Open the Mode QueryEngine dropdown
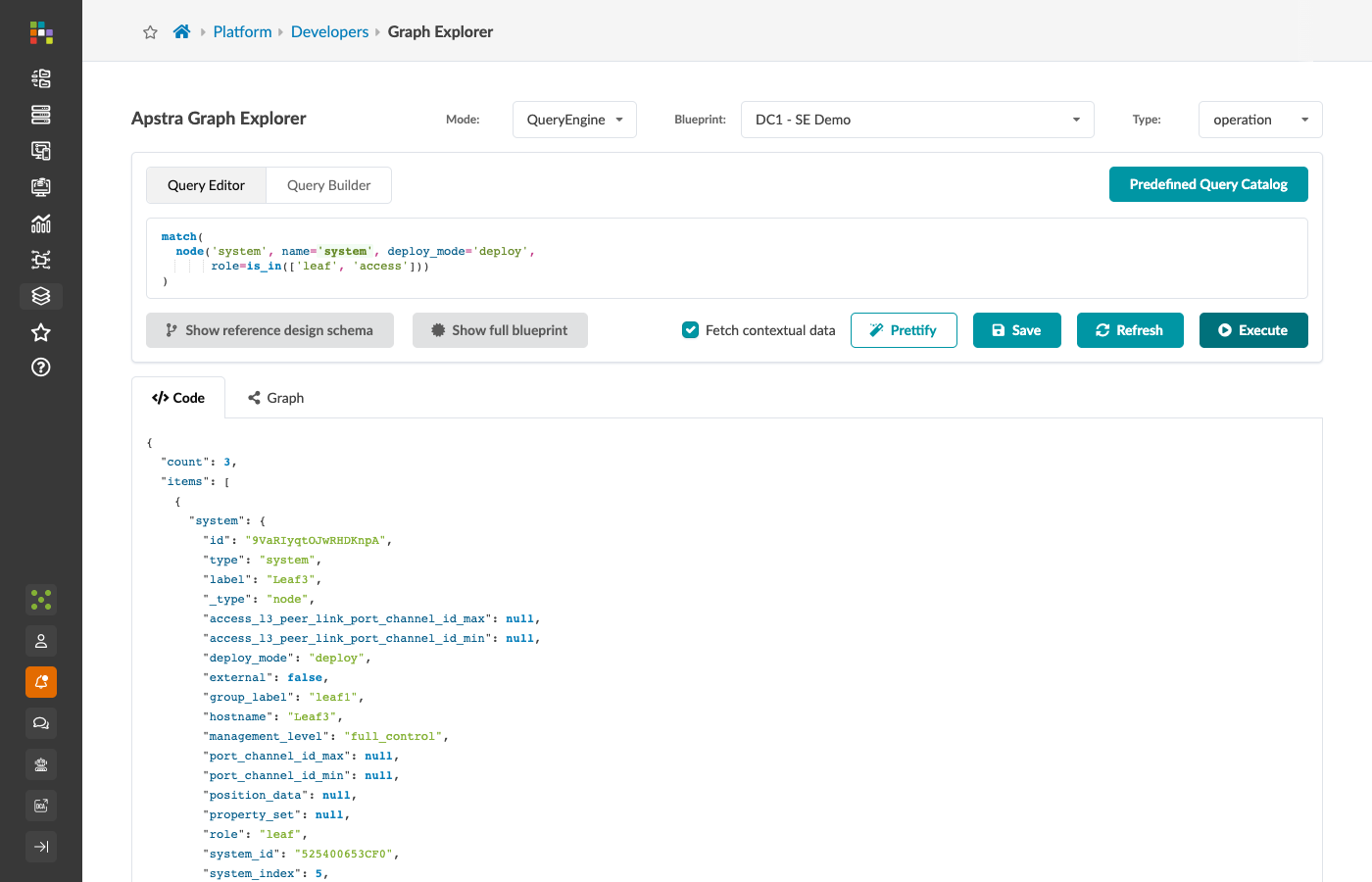This screenshot has height=882, width=1372. point(574,120)
